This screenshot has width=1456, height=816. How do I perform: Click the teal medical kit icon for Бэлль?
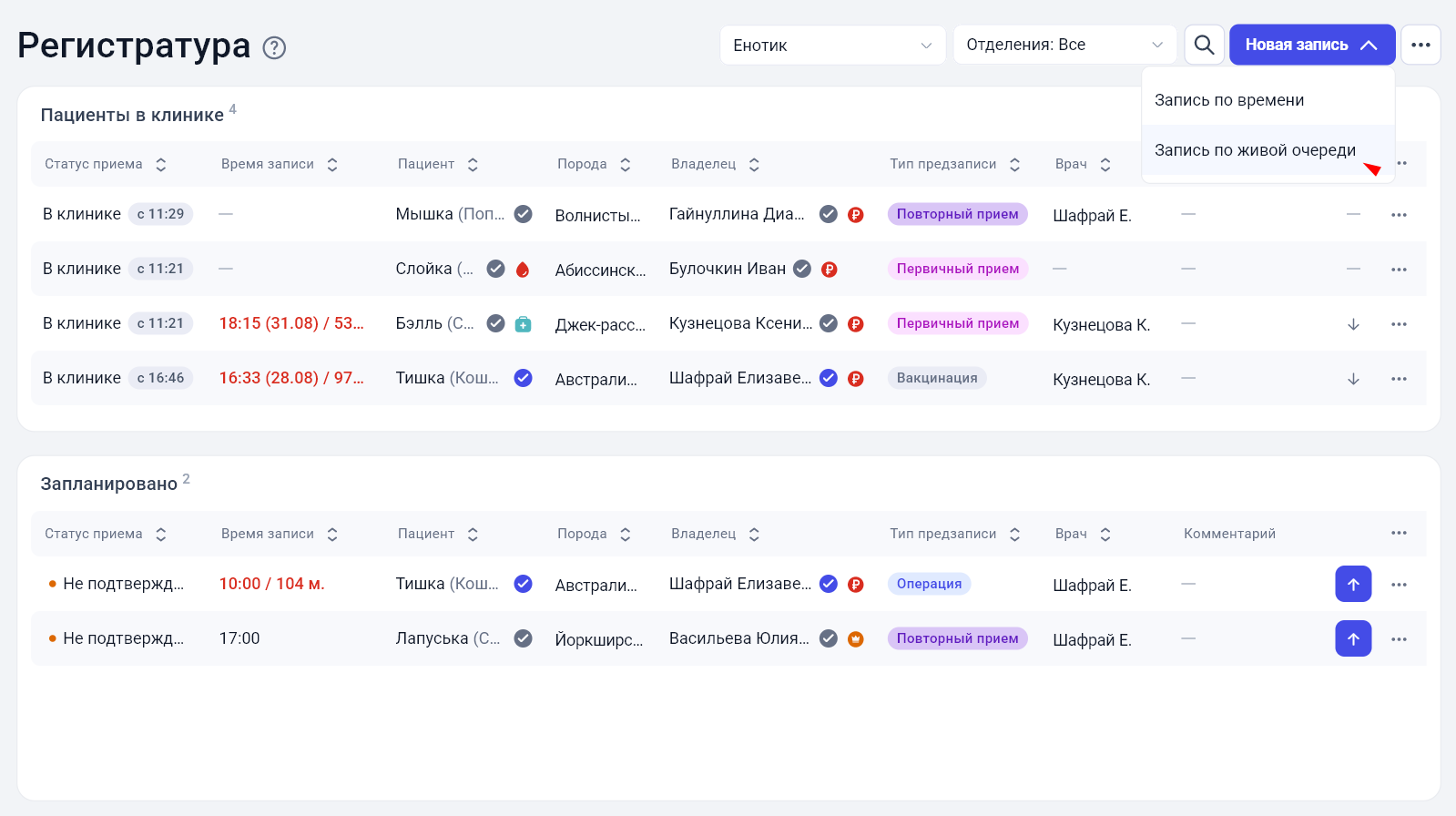[523, 324]
